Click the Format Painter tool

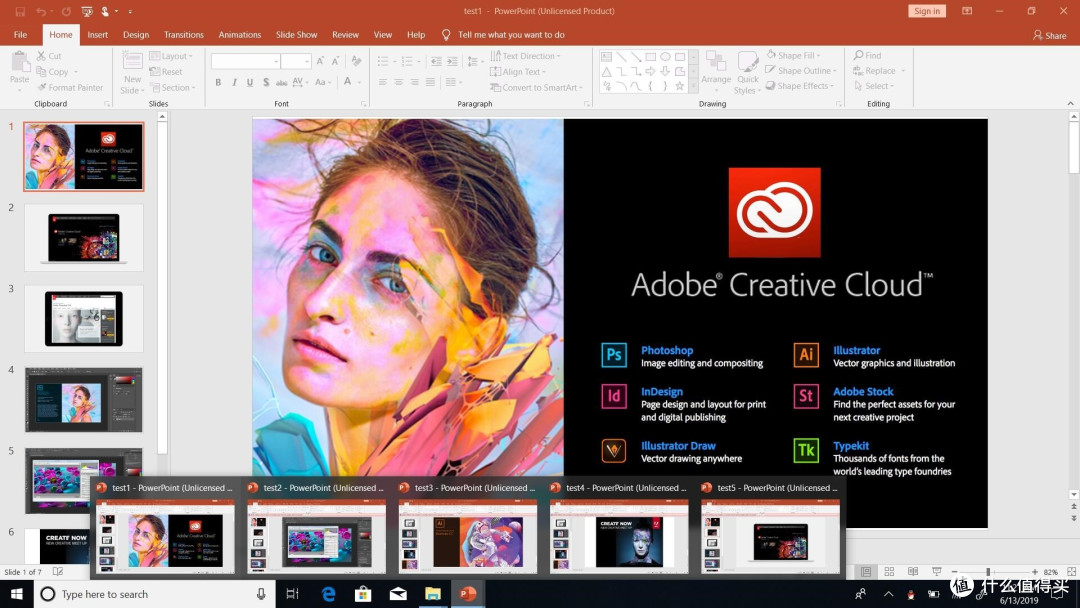pos(70,87)
